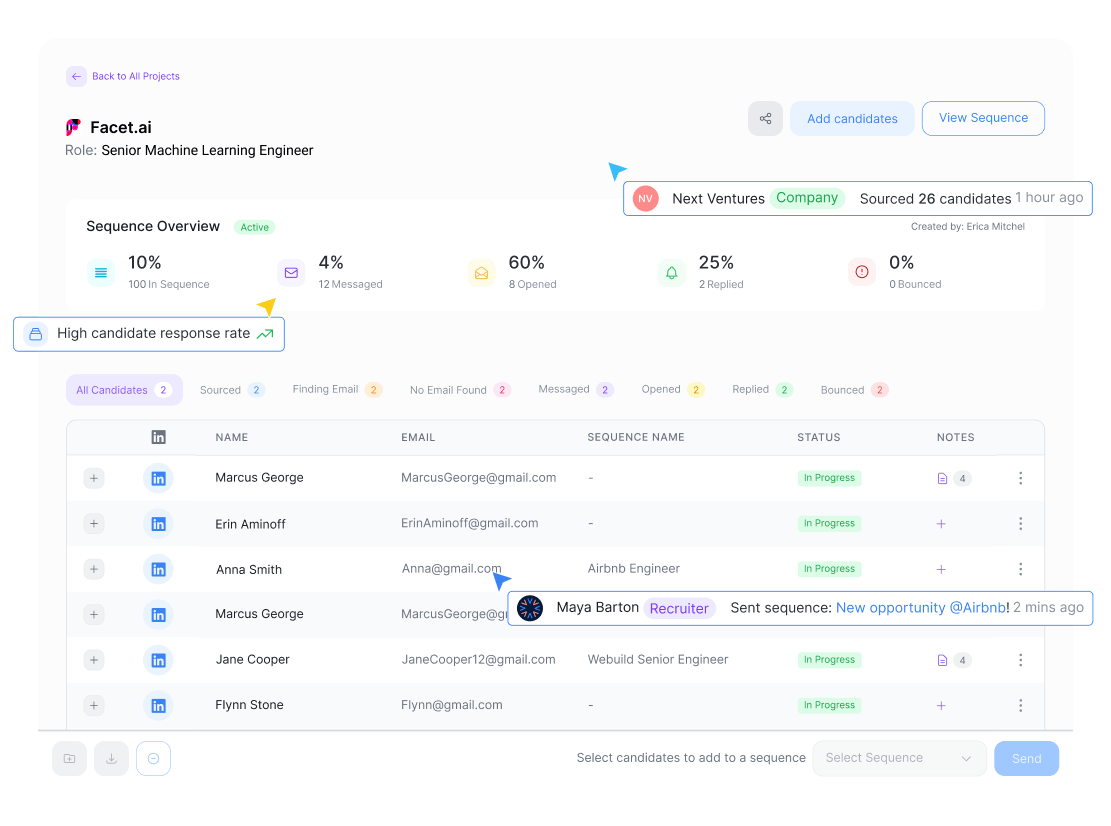The height and width of the screenshot is (826, 1111).
Task: Open Flynn Stone's row options menu
Action: (x=1020, y=705)
